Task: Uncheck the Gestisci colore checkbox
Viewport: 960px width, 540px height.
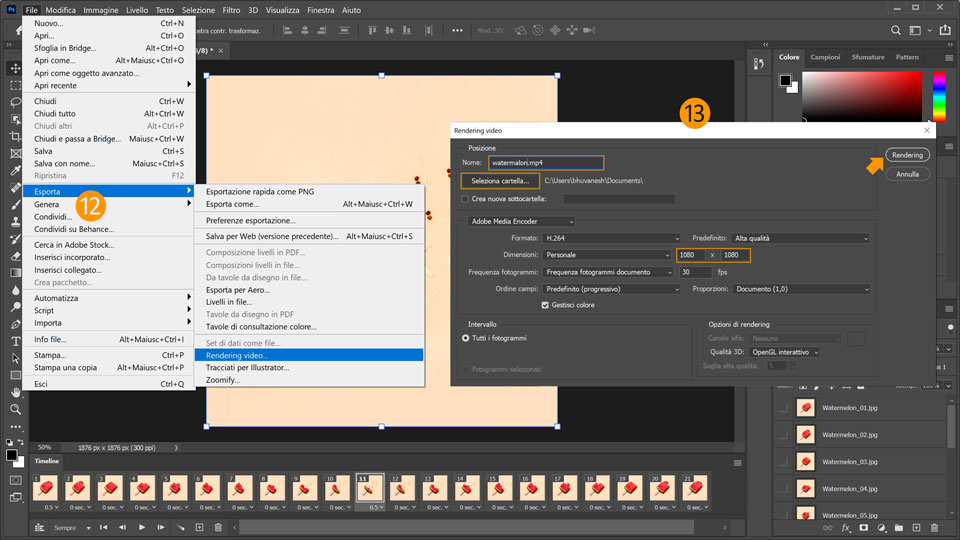Action: click(545, 305)
